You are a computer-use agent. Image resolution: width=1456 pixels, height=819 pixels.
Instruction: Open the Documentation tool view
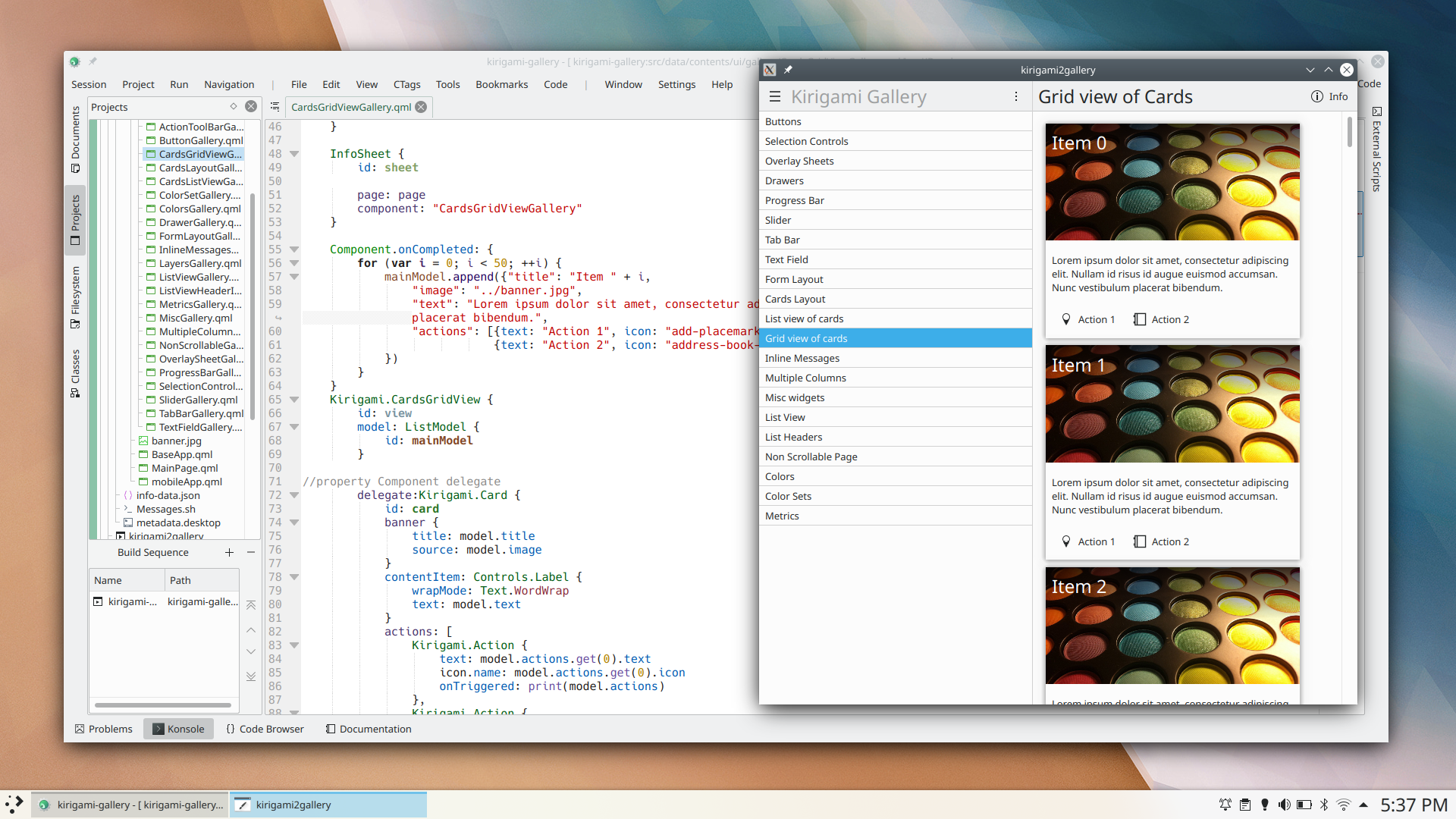[x=369, y=729]
